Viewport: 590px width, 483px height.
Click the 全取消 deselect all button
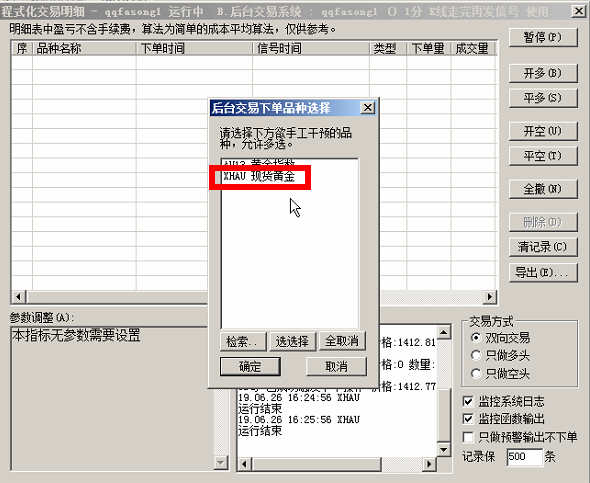pyautogui.click(x=342, y=341)
